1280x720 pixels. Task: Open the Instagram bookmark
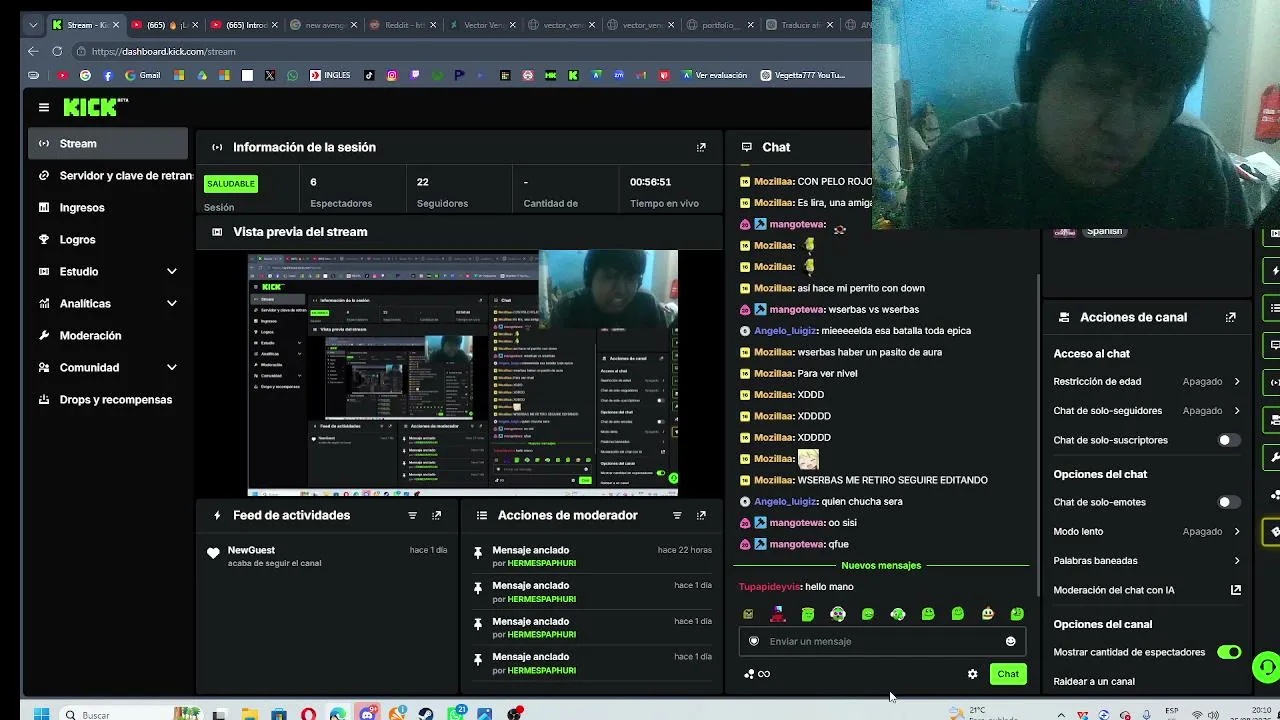tap(391, 75)
